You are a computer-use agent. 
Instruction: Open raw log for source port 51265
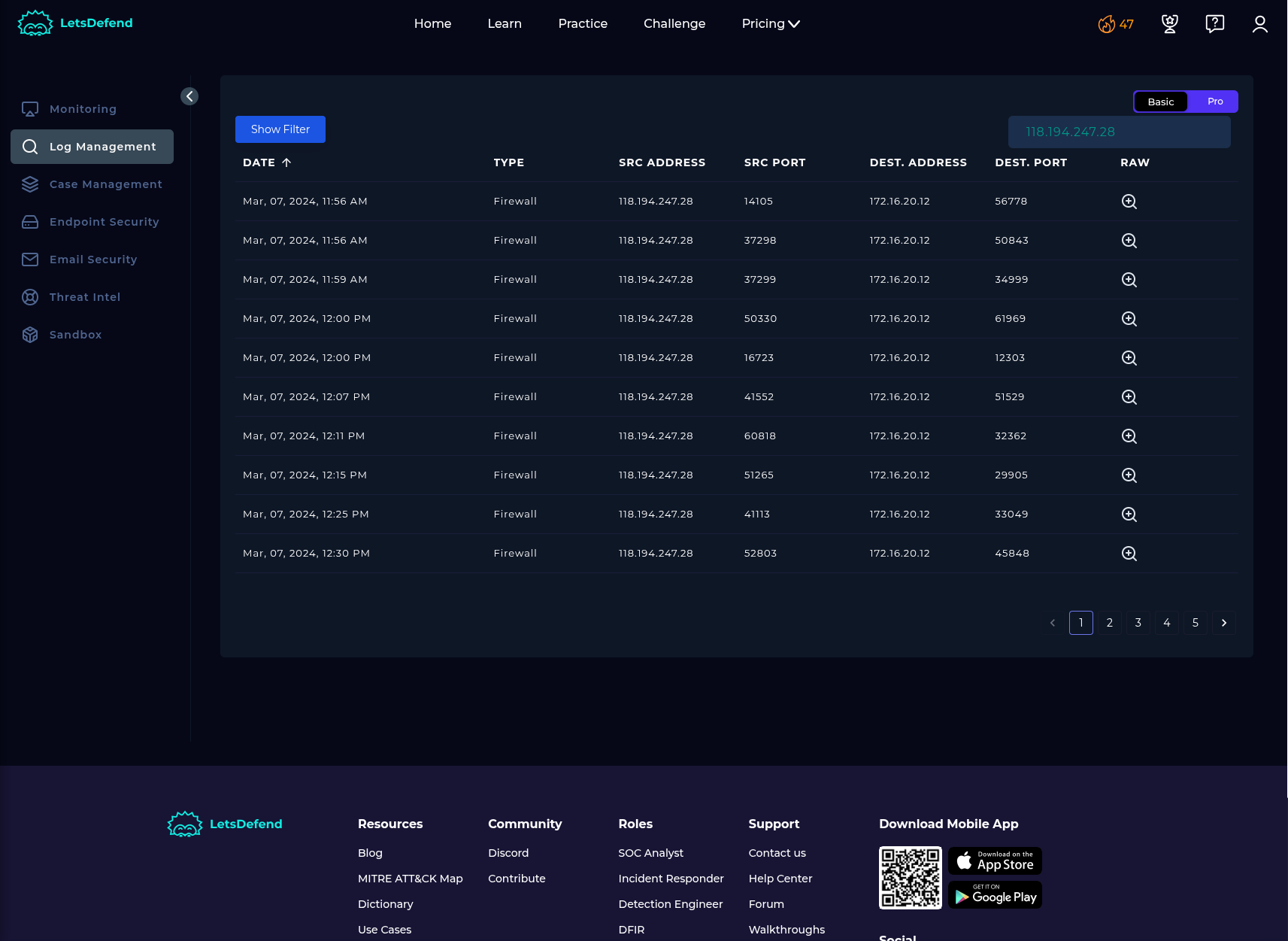(1129, 475)
